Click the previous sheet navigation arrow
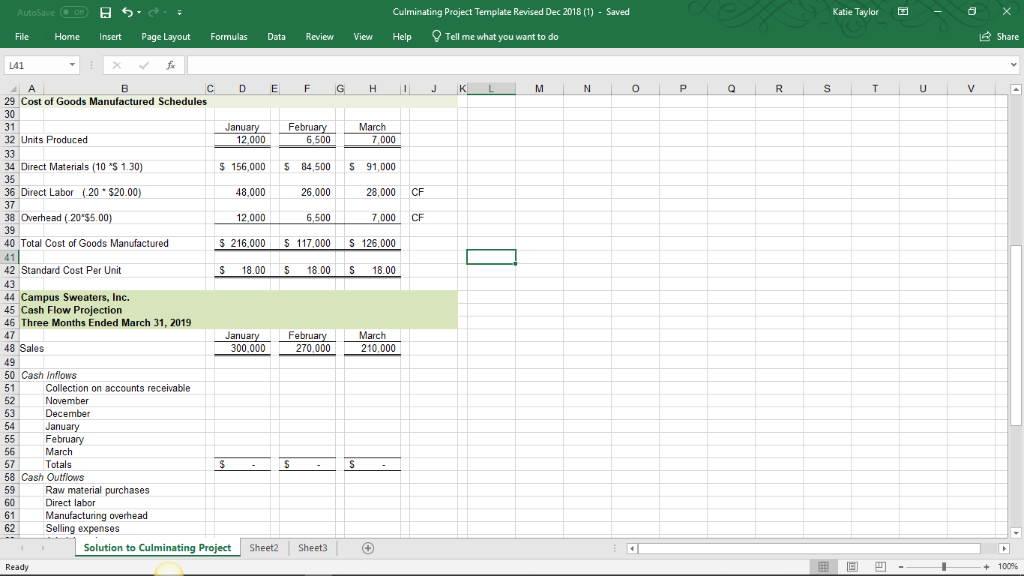1024x576 pixels. [22, 548]
